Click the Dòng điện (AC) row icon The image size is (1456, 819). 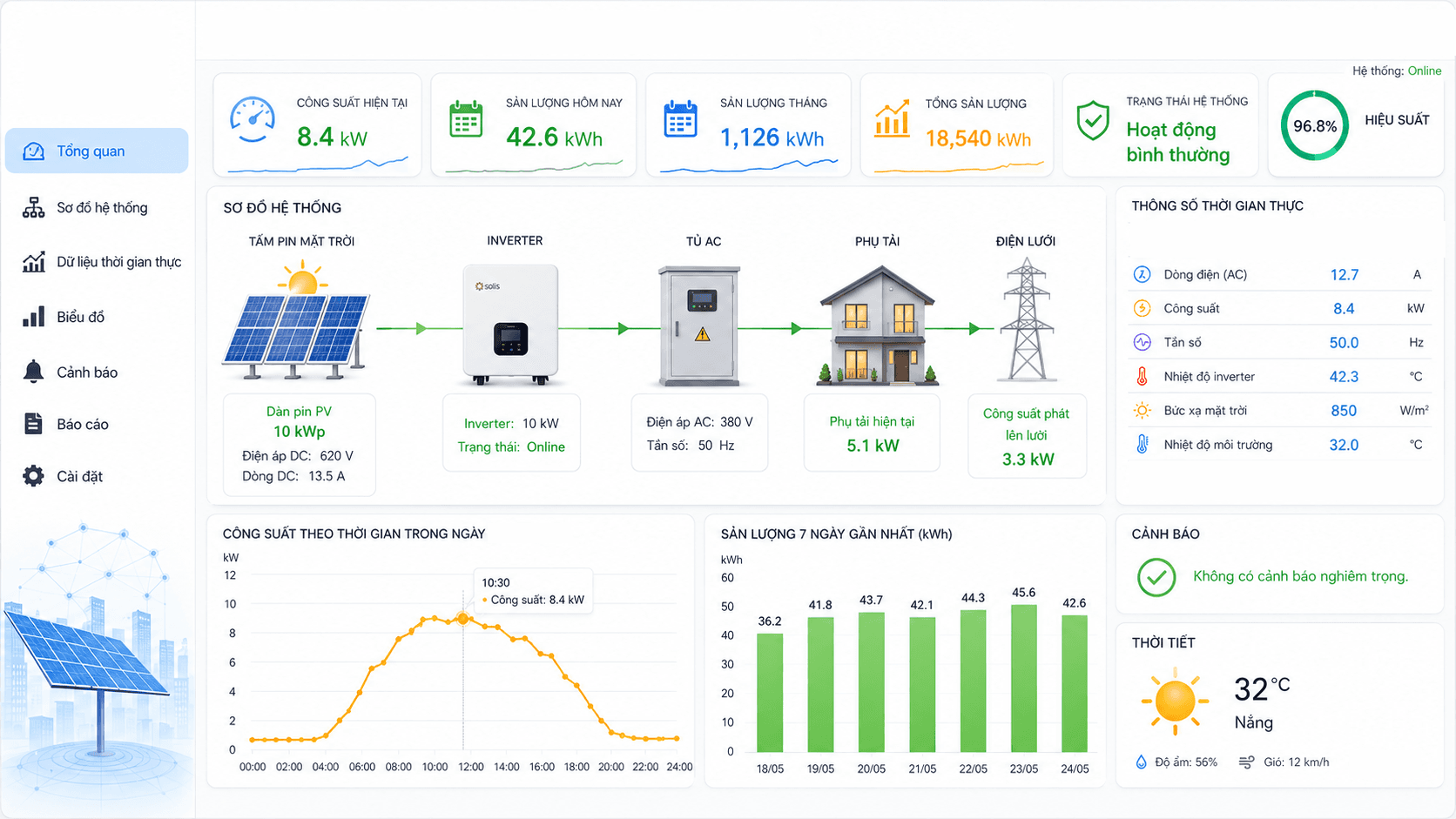point(1142,274)
